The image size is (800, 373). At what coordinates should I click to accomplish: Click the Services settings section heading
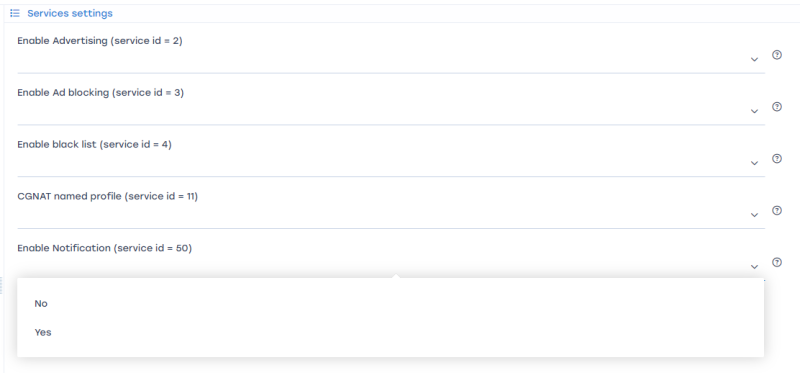click(70, 13)
